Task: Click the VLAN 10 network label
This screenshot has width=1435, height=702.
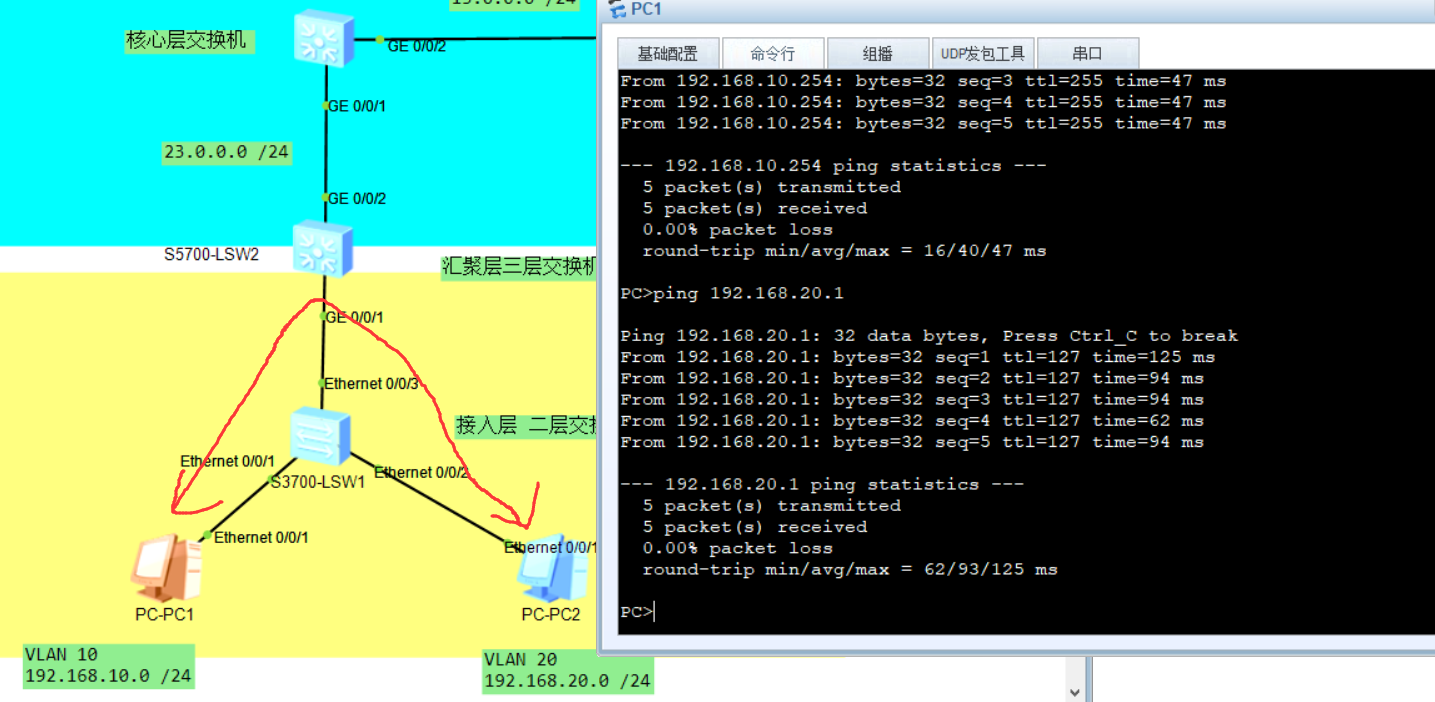Action: (107, 665)
